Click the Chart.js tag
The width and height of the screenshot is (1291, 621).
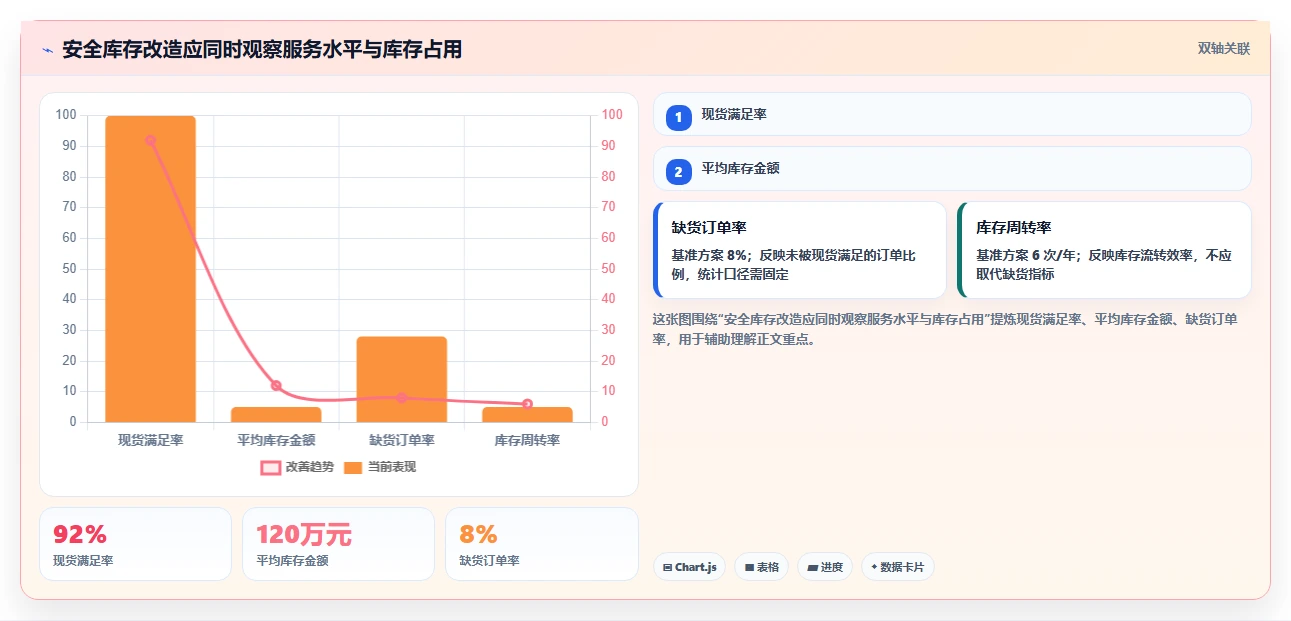[690, 567]
